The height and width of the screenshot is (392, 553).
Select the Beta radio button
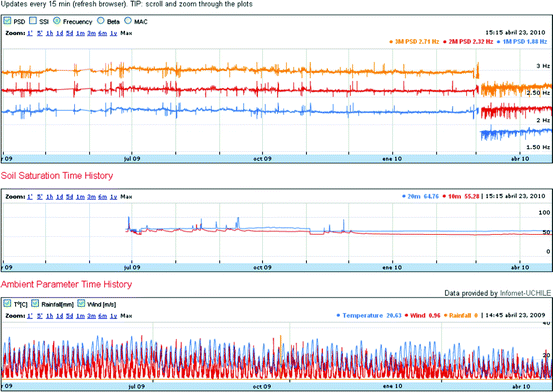(101, 21)
